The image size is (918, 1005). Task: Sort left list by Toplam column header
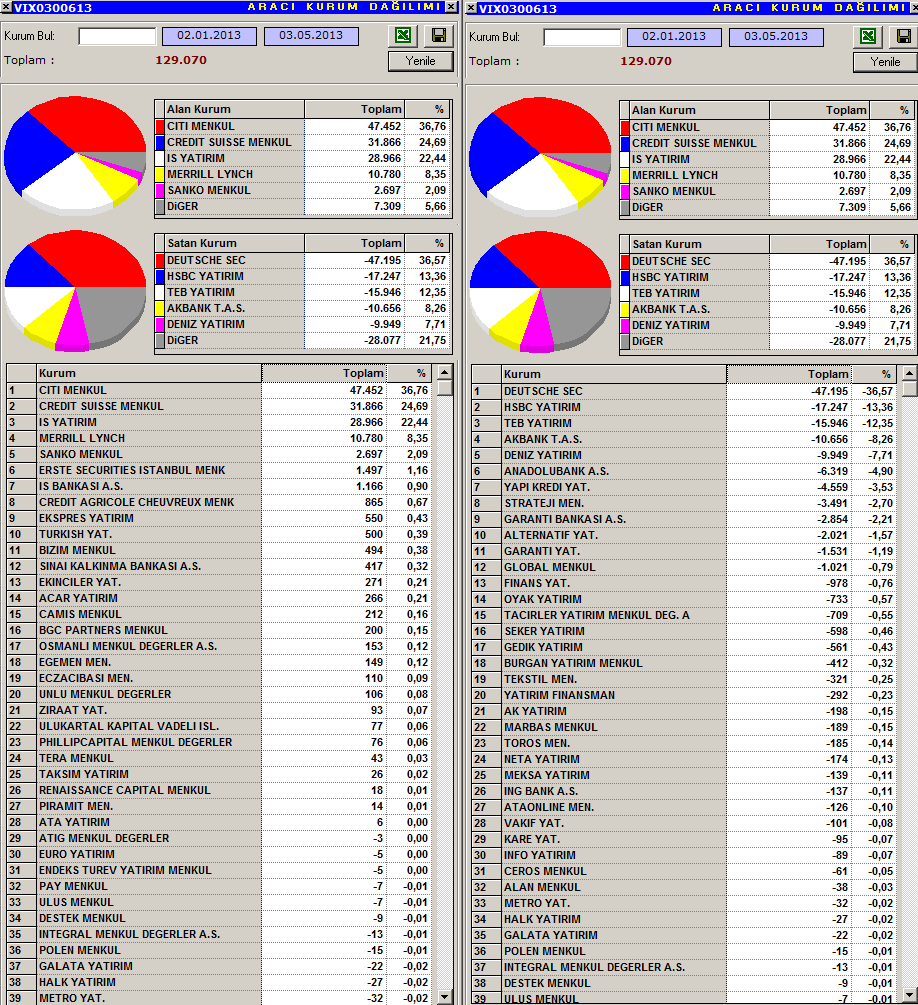pos(324,373)
